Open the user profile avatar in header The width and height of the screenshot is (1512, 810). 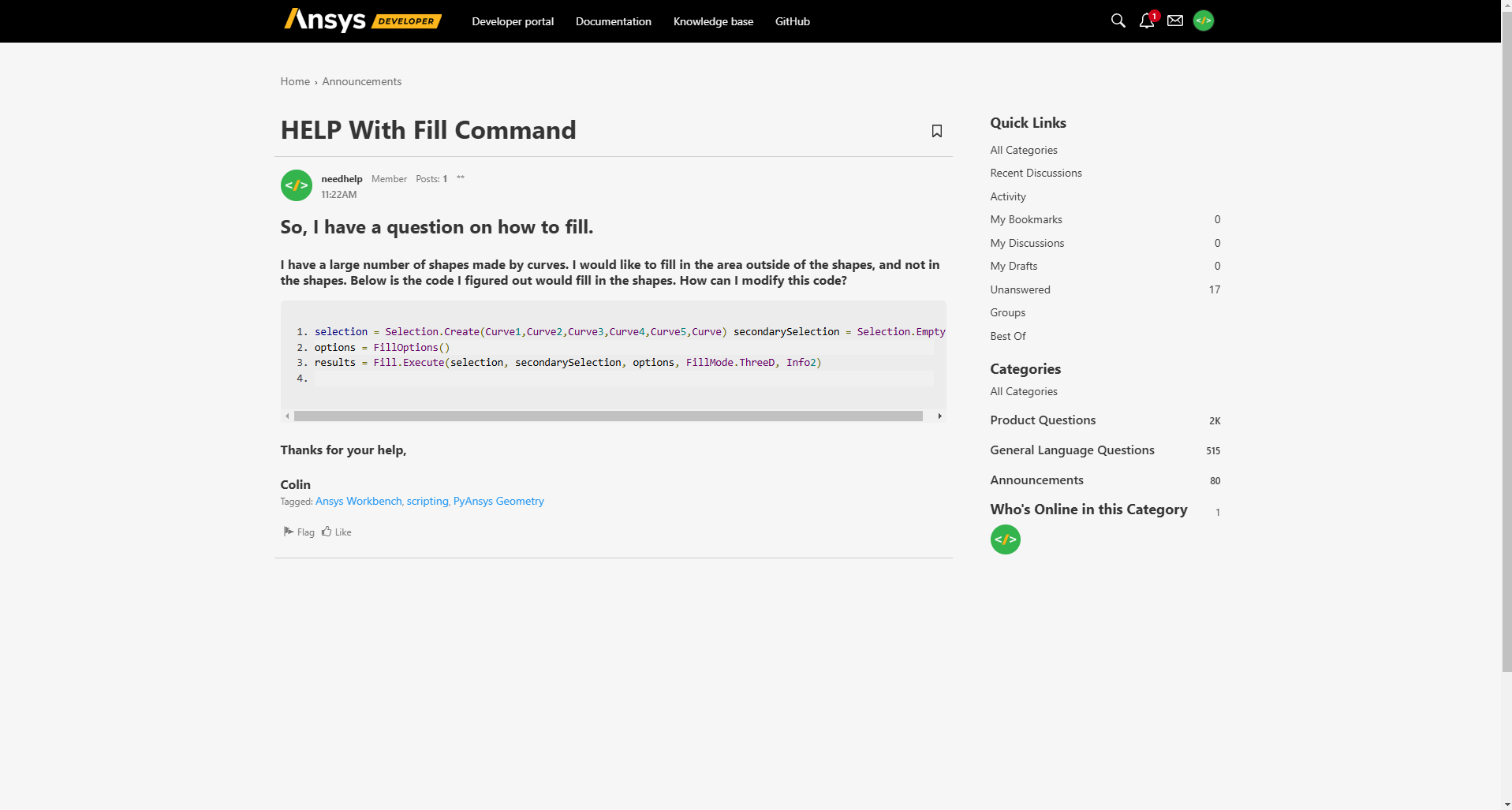click(x=1203, y=21)
